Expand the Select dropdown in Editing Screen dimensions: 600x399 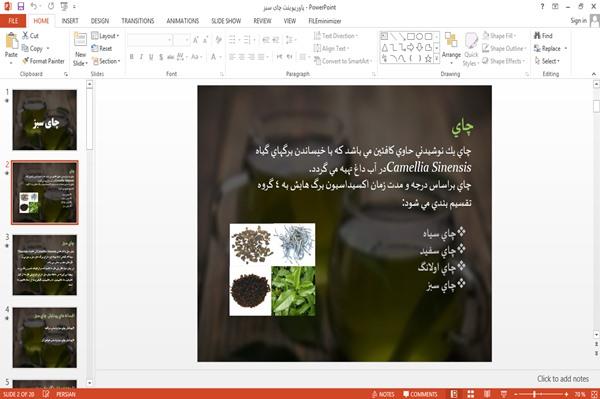point(547,61)
